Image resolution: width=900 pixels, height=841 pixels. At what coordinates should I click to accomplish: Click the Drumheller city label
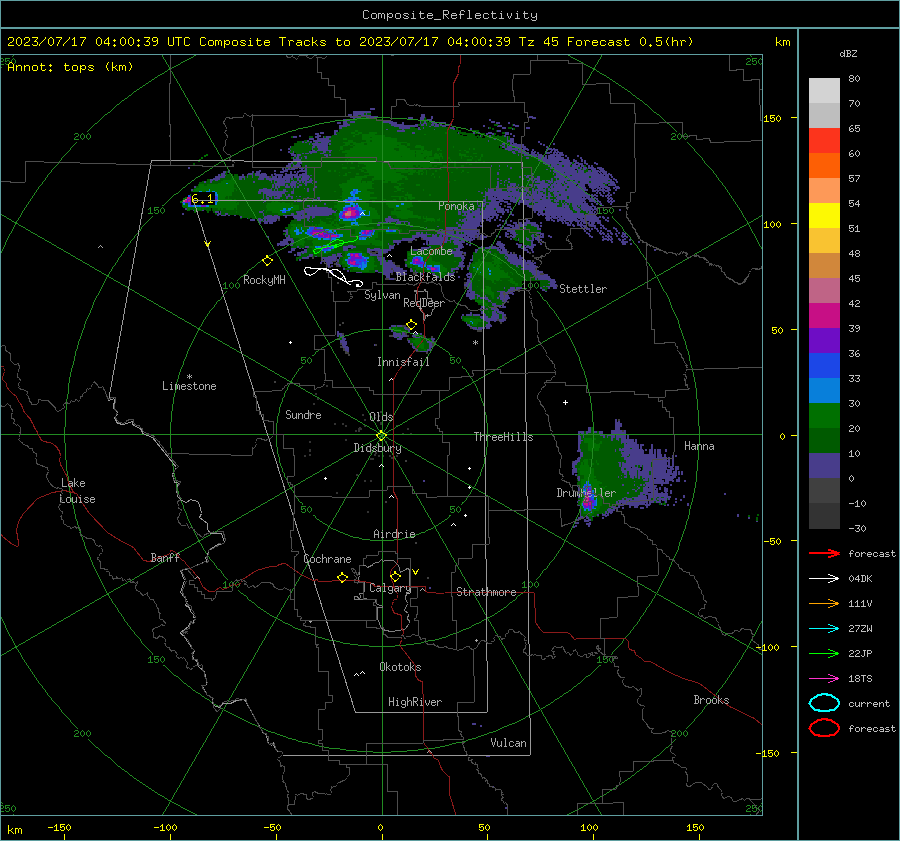(x=586, y=493)
